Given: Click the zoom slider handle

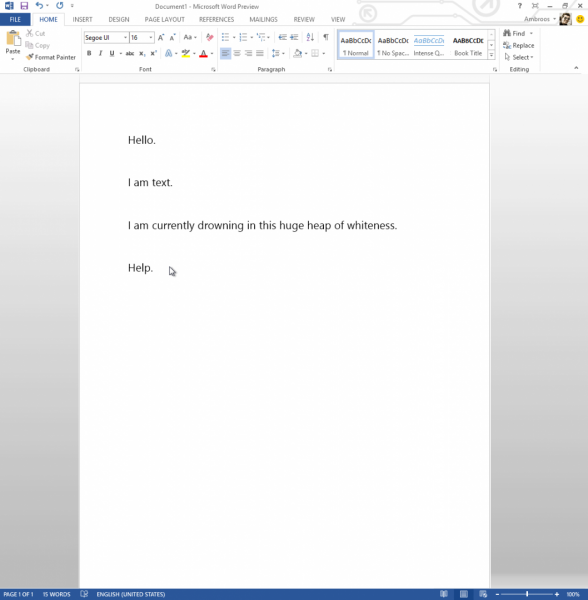Looking at the screenshot, I should point(527,594).
